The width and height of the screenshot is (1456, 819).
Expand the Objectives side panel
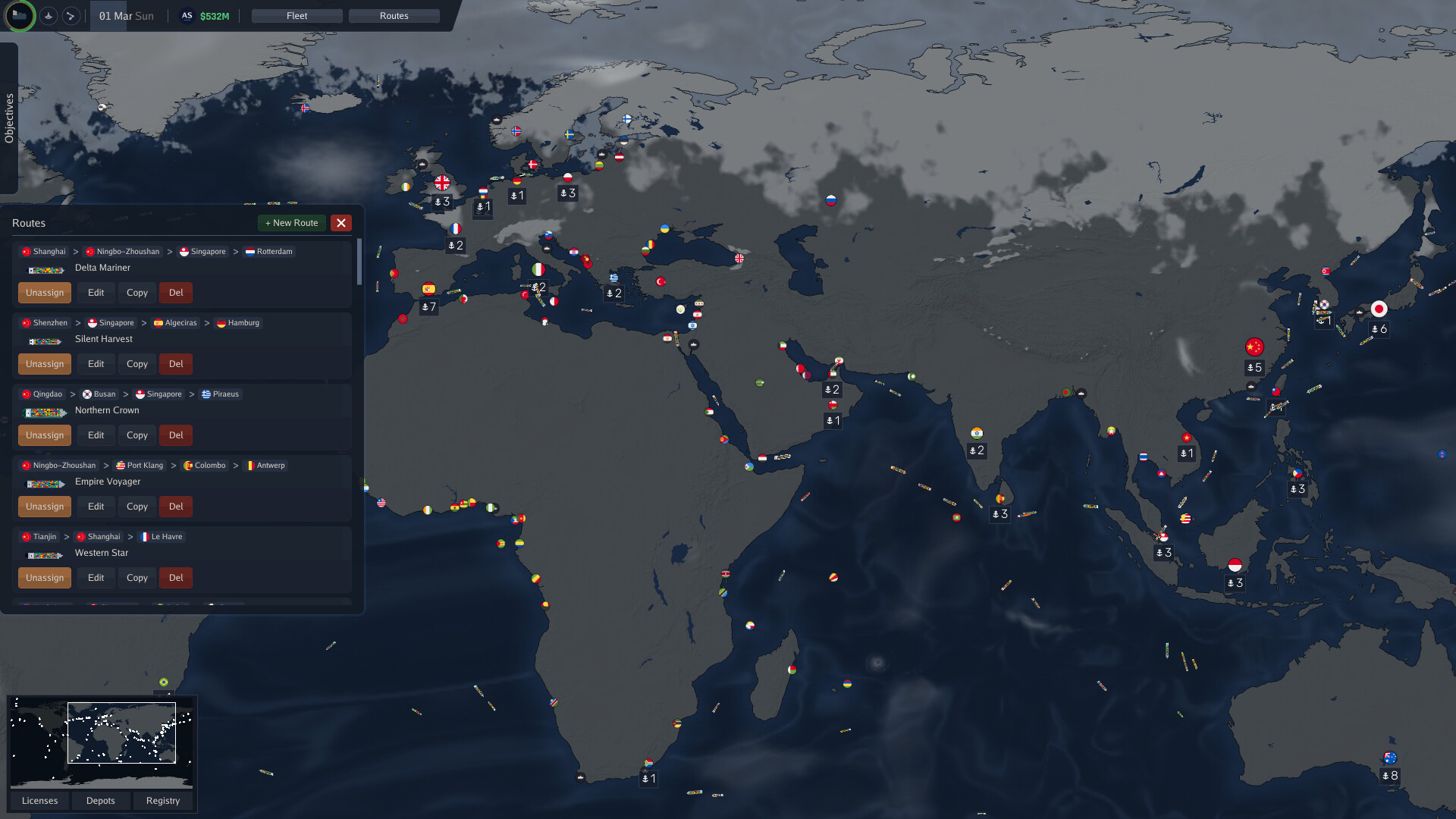[x=9, y=118]
